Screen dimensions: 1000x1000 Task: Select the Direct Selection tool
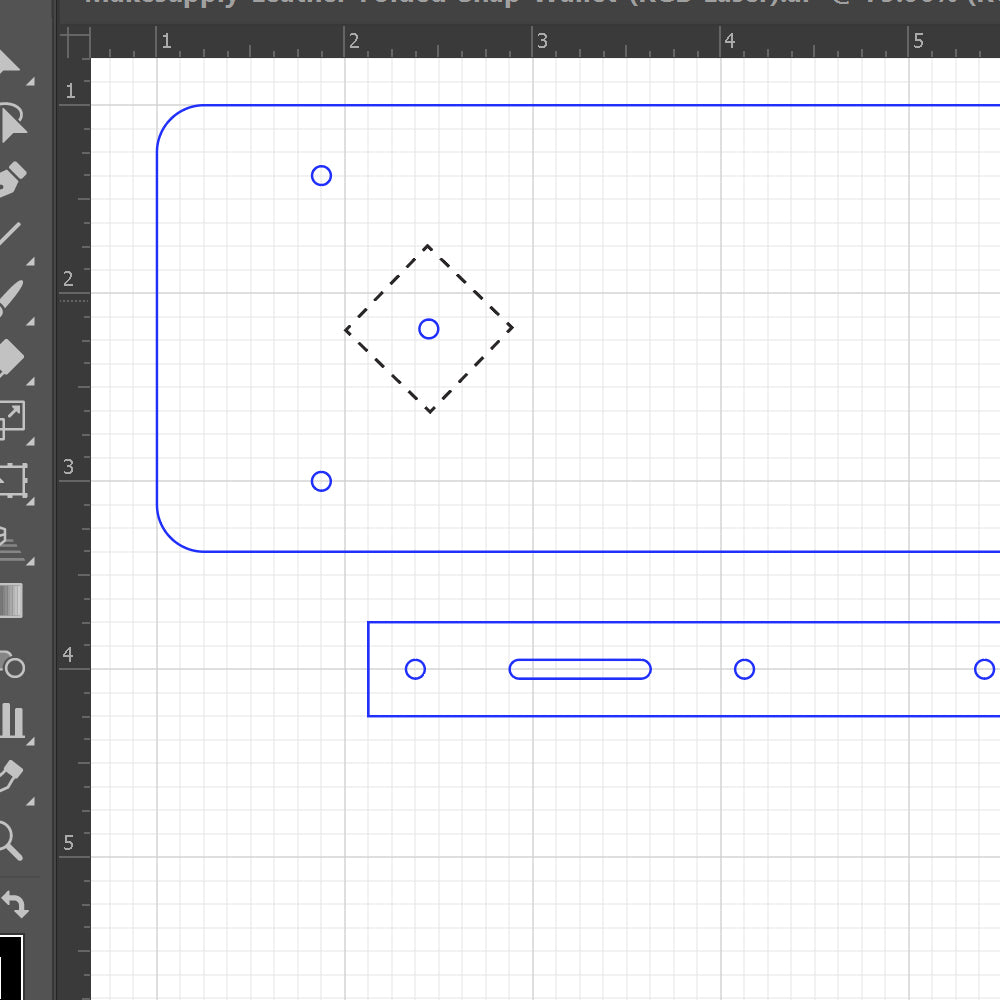[12, 62]
